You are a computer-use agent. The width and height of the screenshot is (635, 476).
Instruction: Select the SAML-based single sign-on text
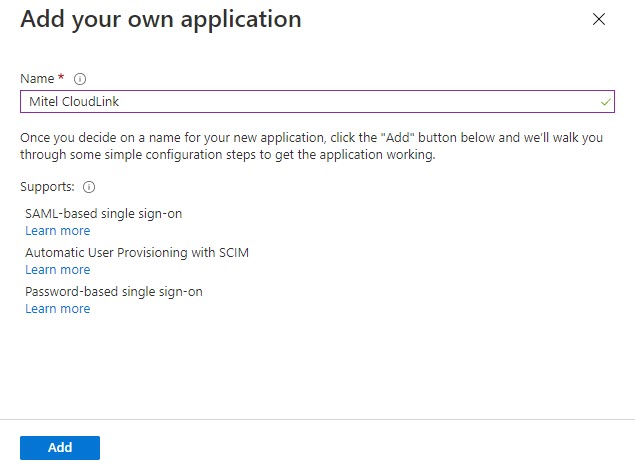tap(104, 213)
